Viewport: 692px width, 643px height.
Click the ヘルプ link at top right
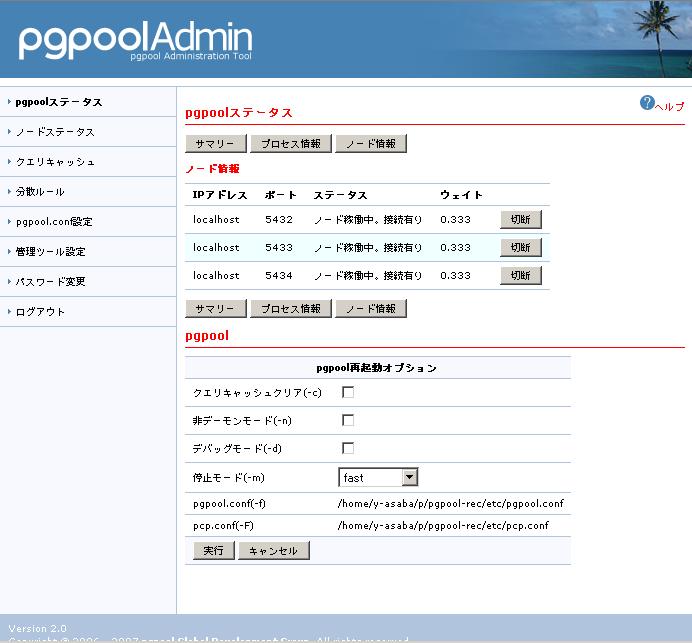click(x=669, y=106)
